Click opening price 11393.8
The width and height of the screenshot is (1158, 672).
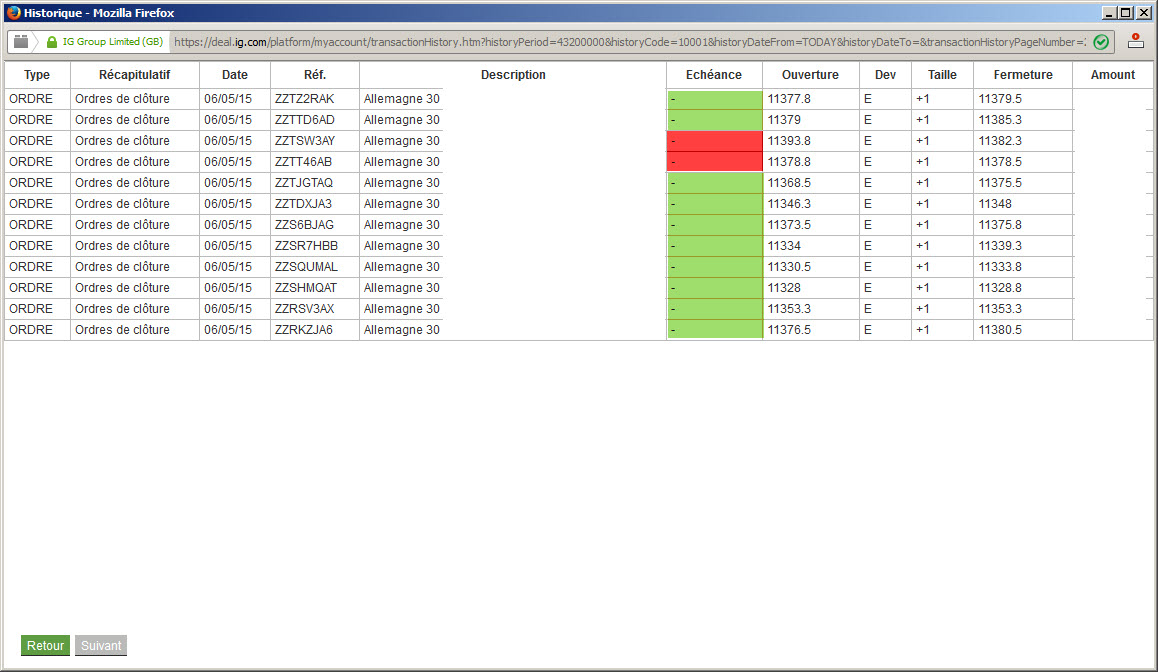tap(789, 140)
